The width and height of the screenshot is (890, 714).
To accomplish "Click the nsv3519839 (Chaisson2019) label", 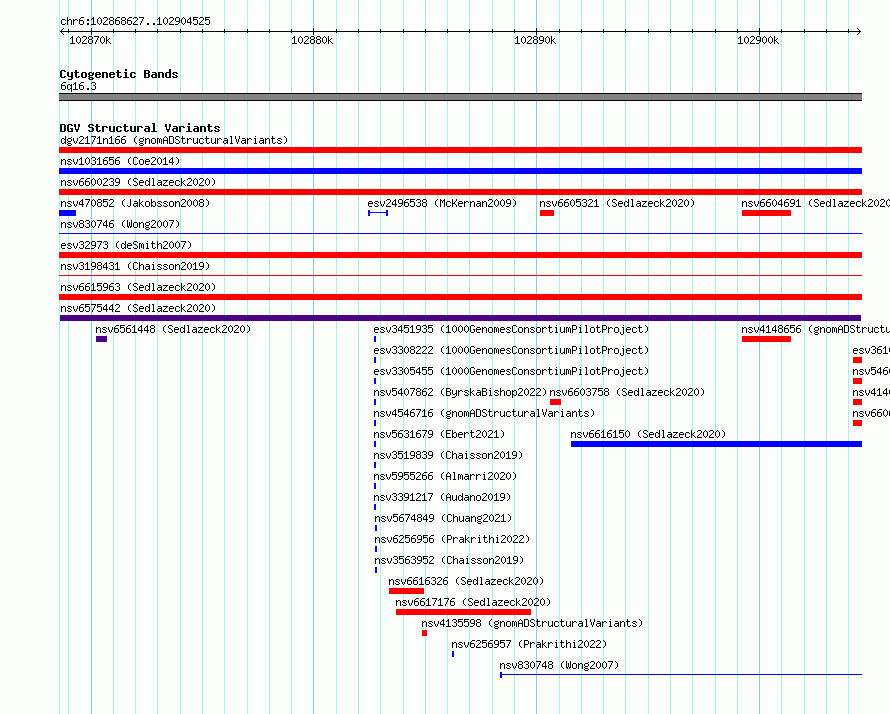I will point(448,455).
